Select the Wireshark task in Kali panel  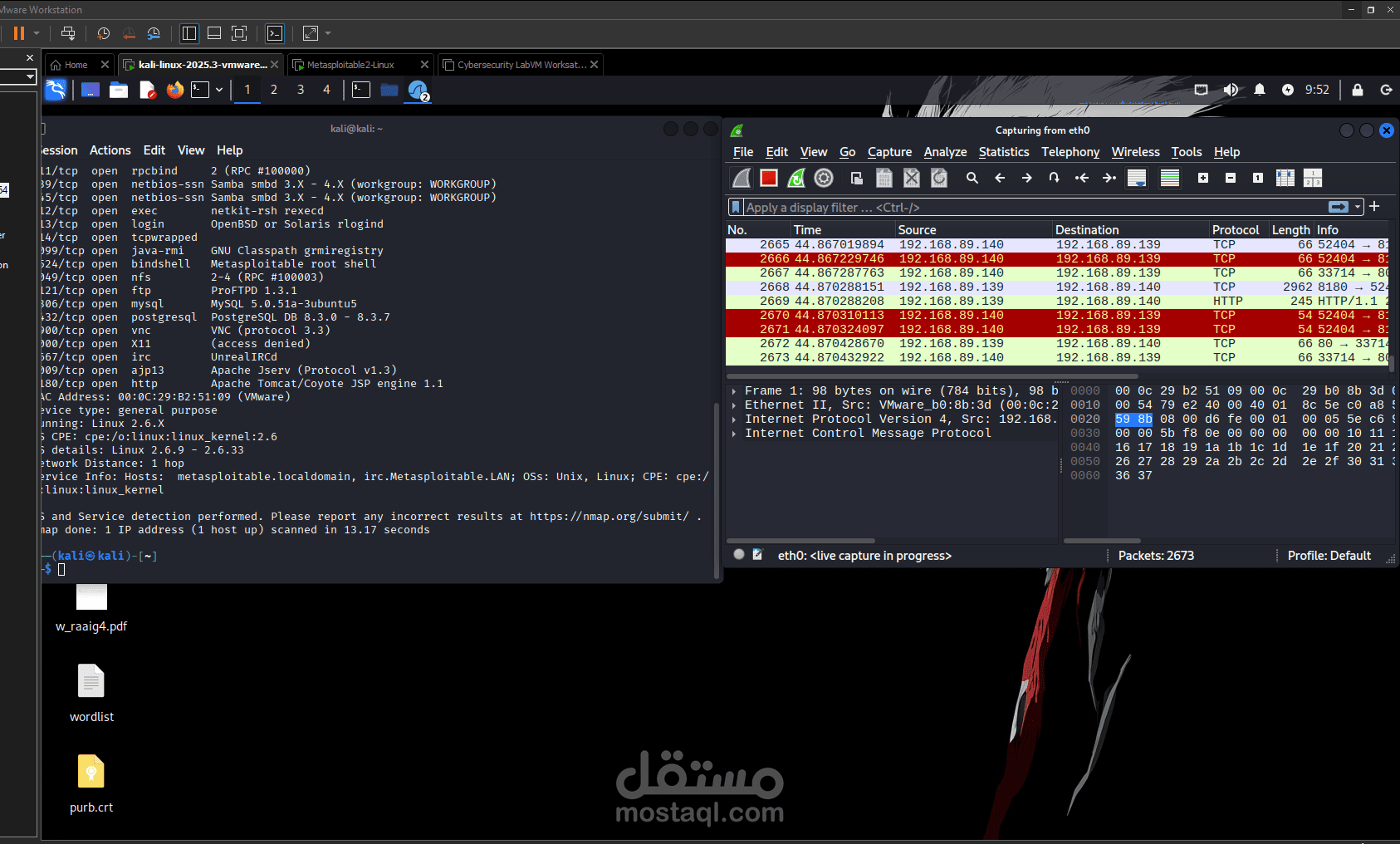coord(418,90)
